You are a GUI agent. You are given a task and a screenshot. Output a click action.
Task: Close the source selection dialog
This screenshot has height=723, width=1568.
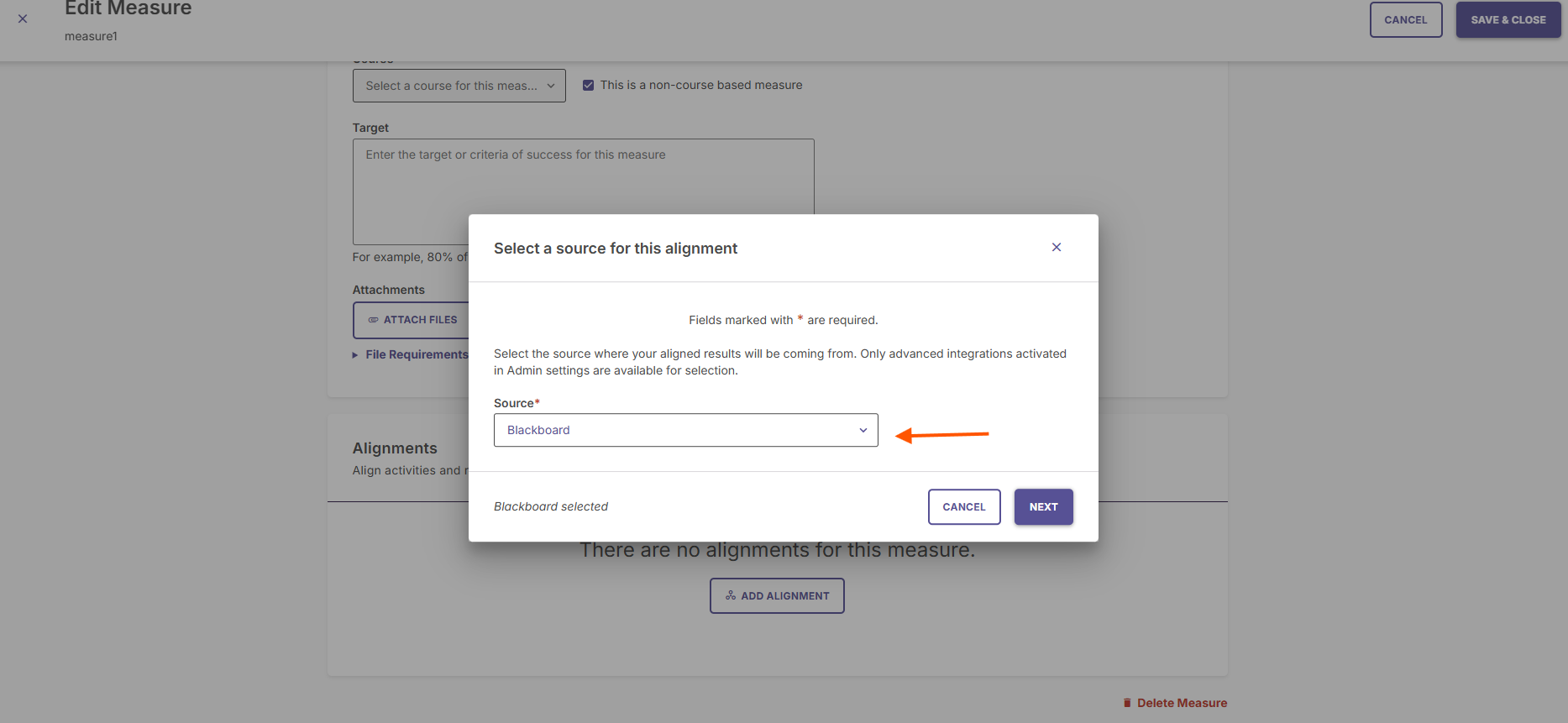tap(1057, 247)
